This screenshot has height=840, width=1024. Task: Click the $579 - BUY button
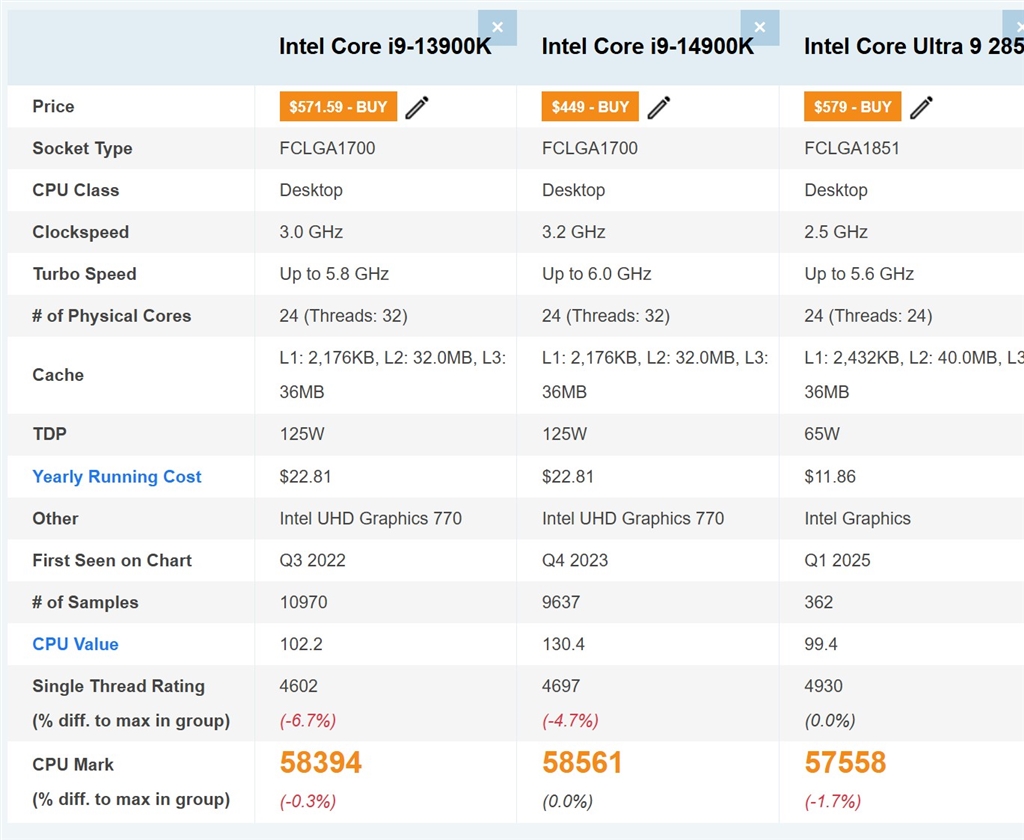tap(852, 106)
